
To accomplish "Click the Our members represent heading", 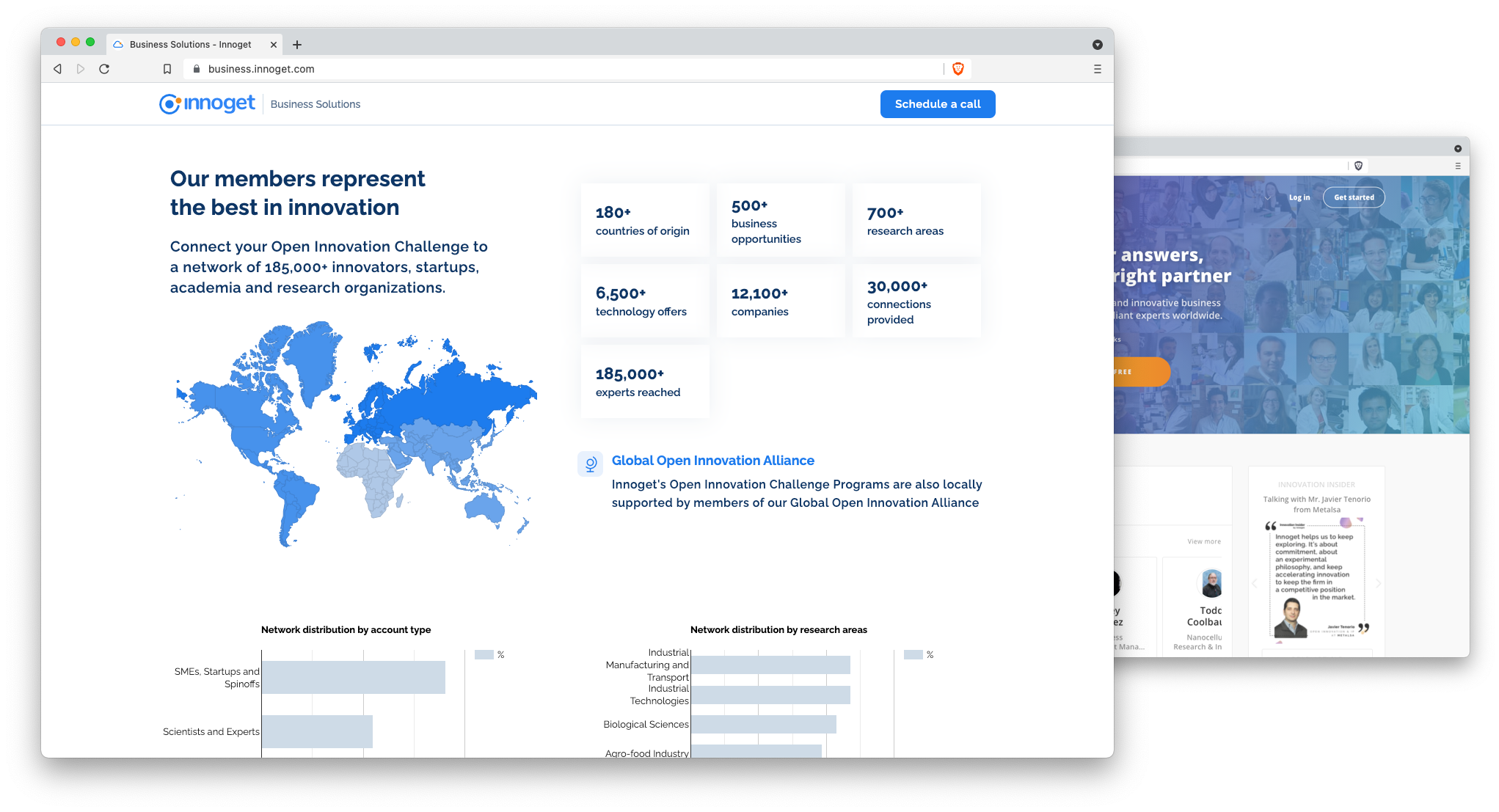I will pos(297,193).
